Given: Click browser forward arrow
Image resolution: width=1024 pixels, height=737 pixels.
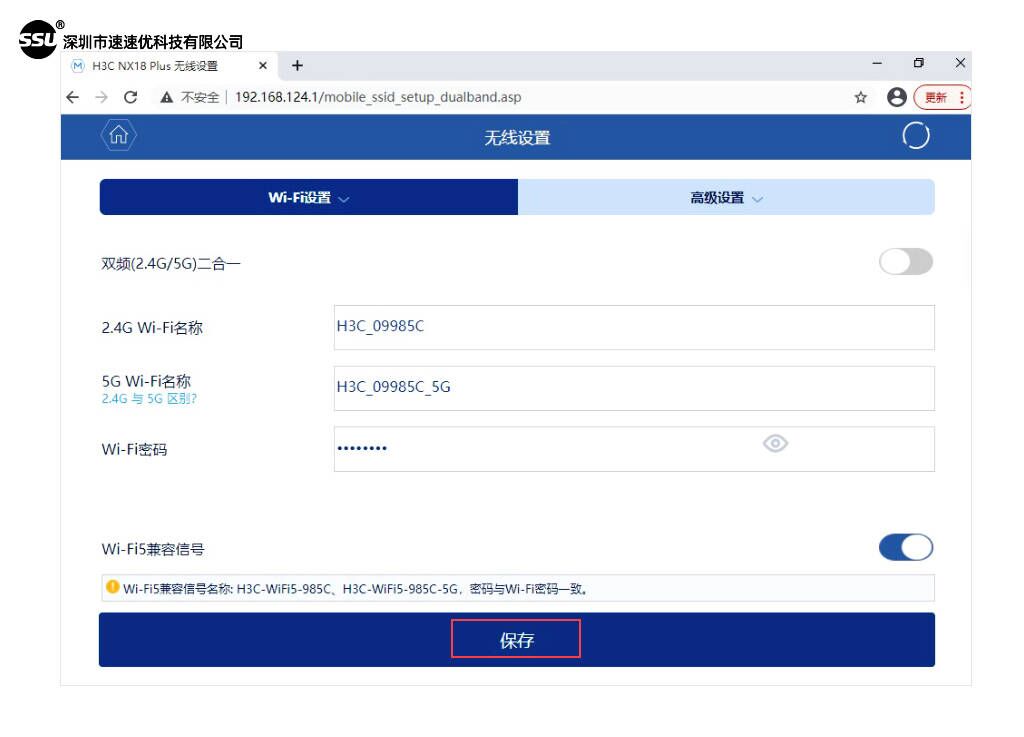Looking at the screenshot, I should [x=101, y=97].
